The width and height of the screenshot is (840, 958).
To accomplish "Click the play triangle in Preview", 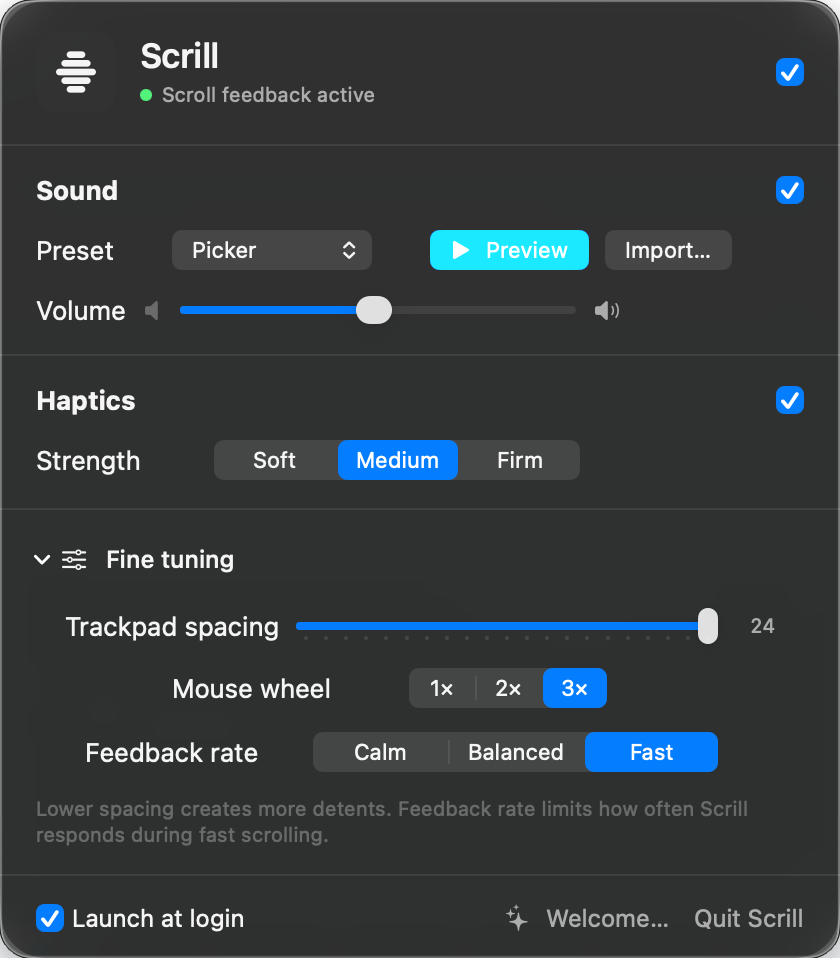I will (461, 250).
